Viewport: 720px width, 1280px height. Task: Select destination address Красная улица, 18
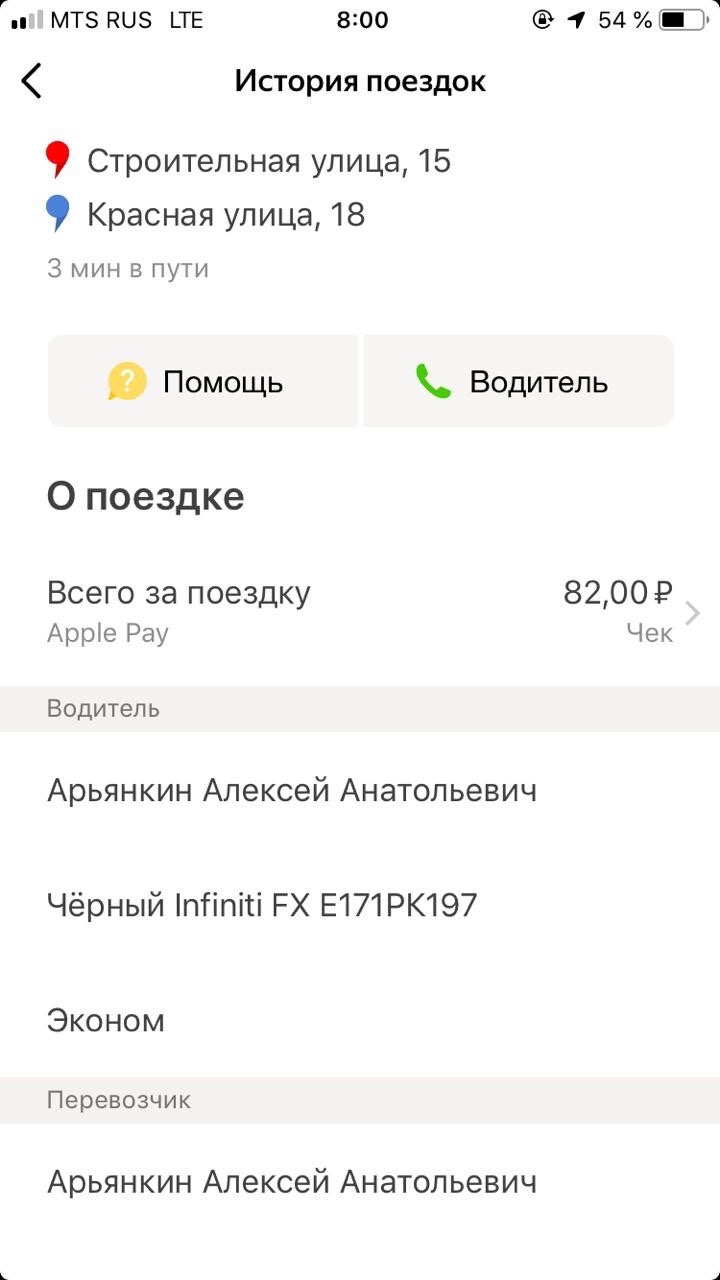click(x=226, y=215)
